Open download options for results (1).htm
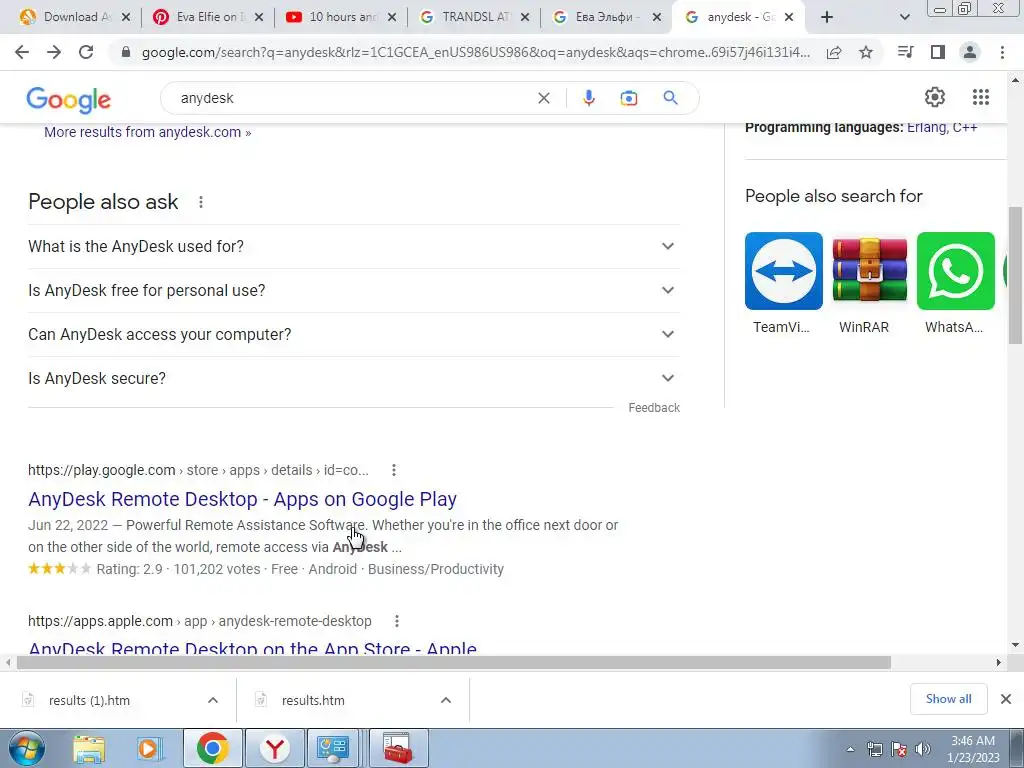1024x768 pixels. (213, 700)
